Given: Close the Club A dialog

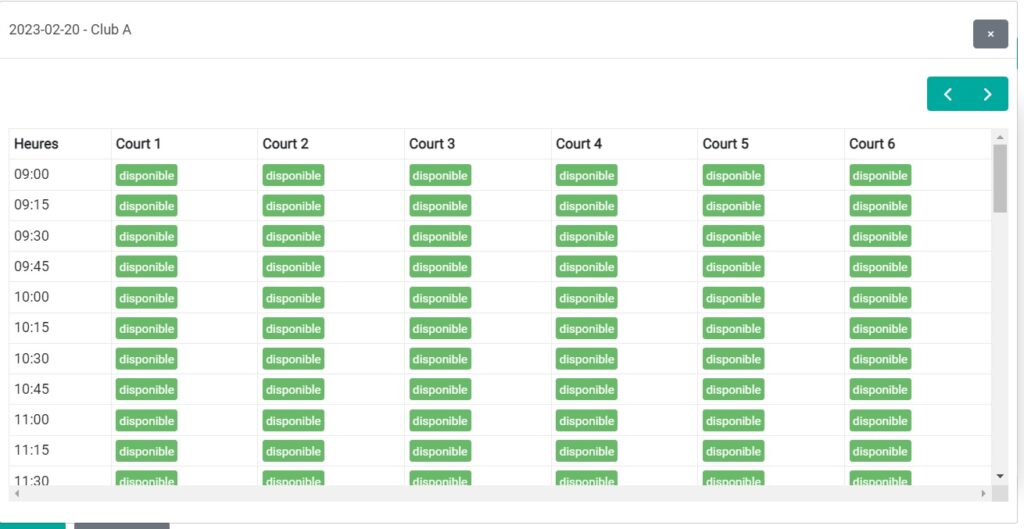Looking at the screenshot, I should 990,34.
